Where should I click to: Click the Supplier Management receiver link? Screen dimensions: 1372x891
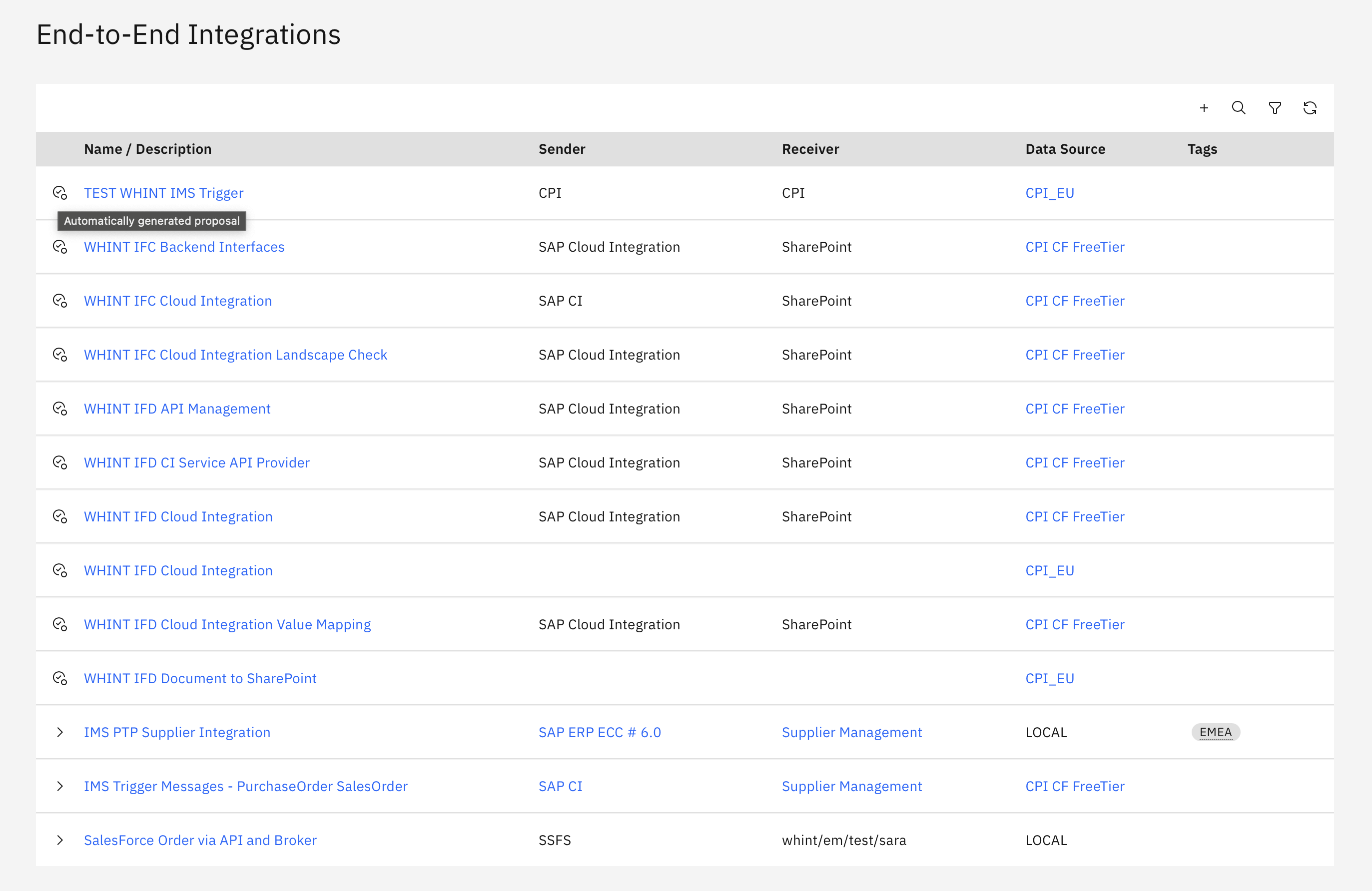(x=852, y=731)
